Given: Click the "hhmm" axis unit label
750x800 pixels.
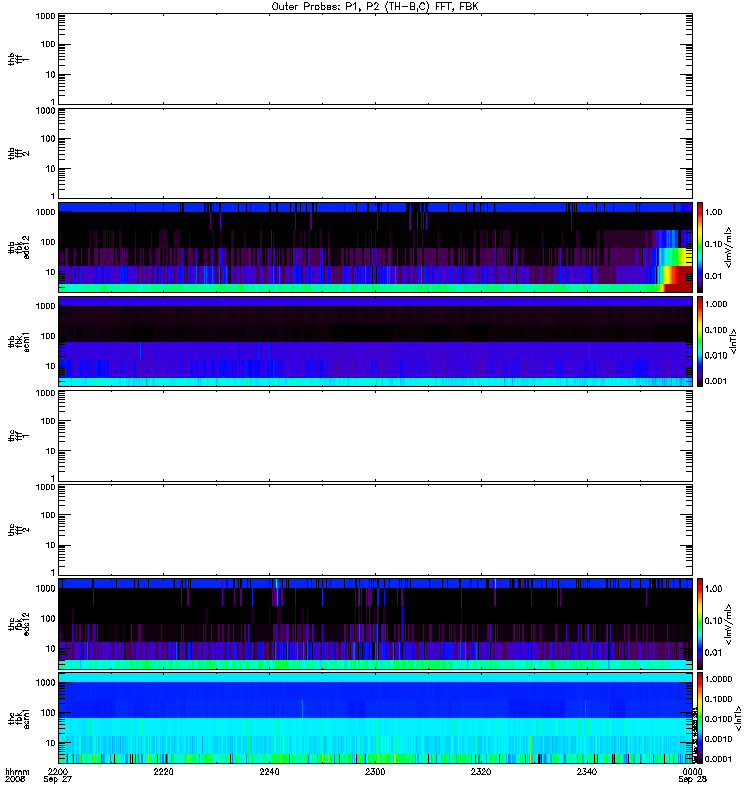Looking at the screenshot, I should point(17,771).
